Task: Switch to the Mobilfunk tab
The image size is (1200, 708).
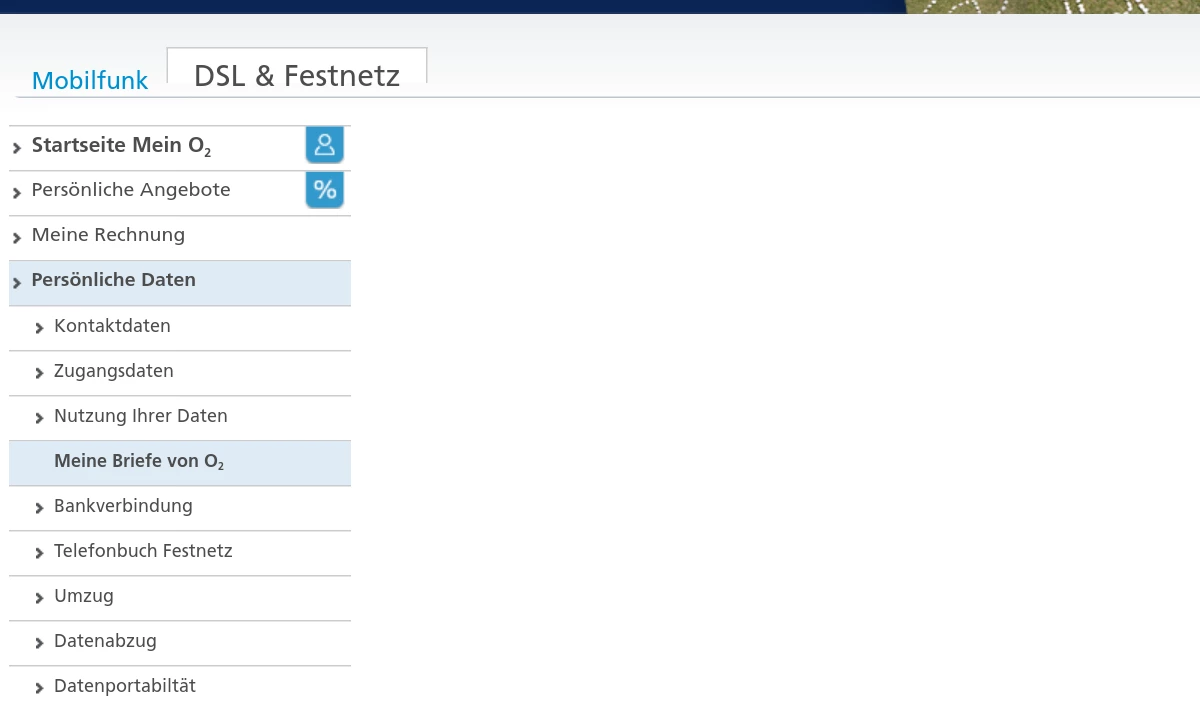Action: click(x=90, y=80)
